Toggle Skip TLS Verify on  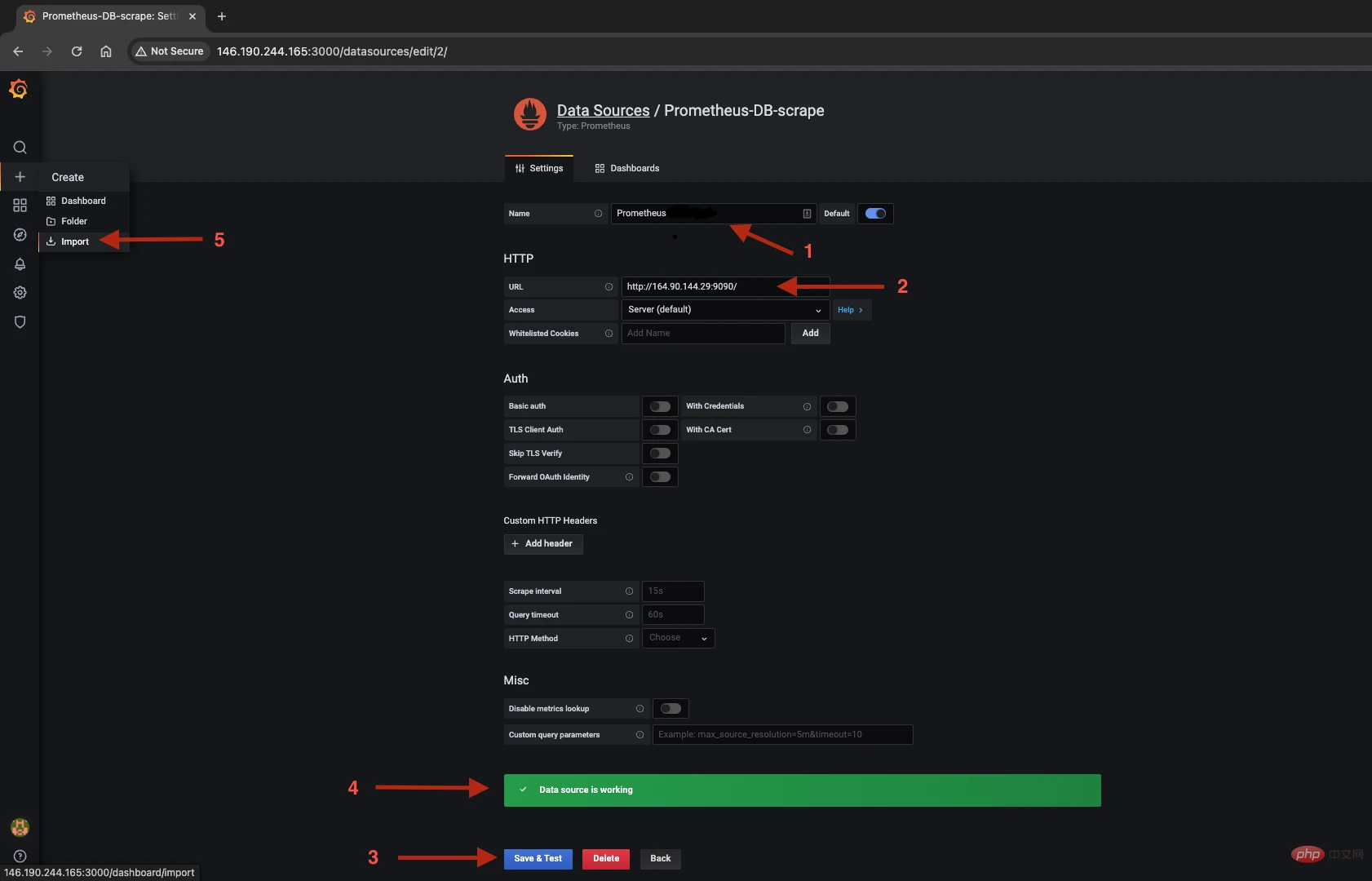pos(660,453)
